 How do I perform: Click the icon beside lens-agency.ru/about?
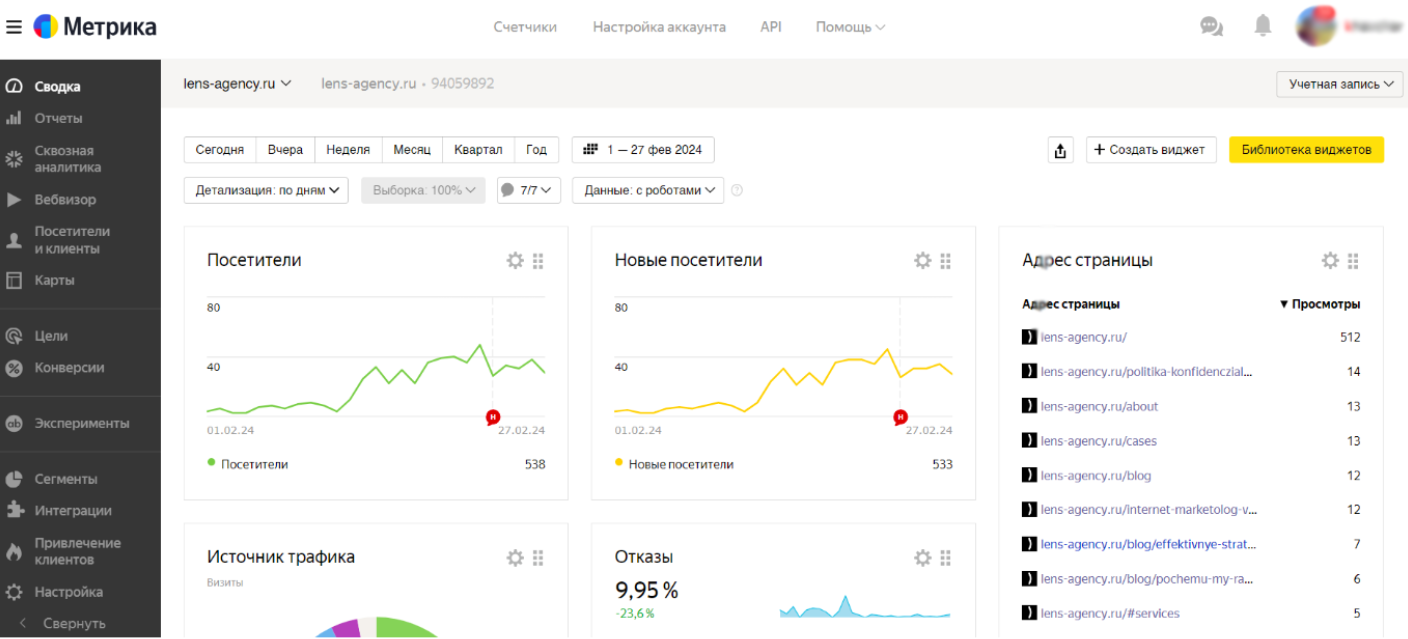pyautogui.click(x=1029, y=406)
